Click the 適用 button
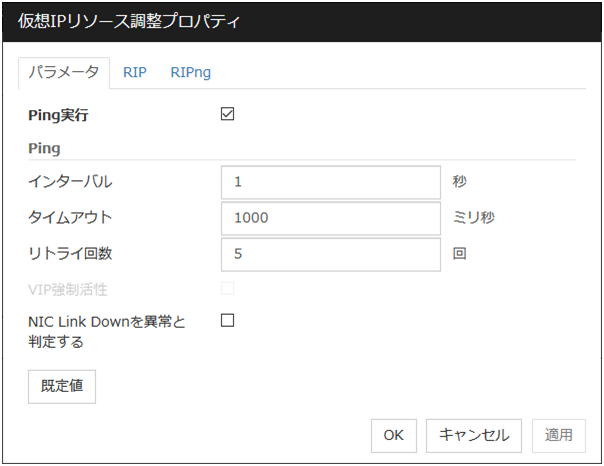 click(558, 435)
